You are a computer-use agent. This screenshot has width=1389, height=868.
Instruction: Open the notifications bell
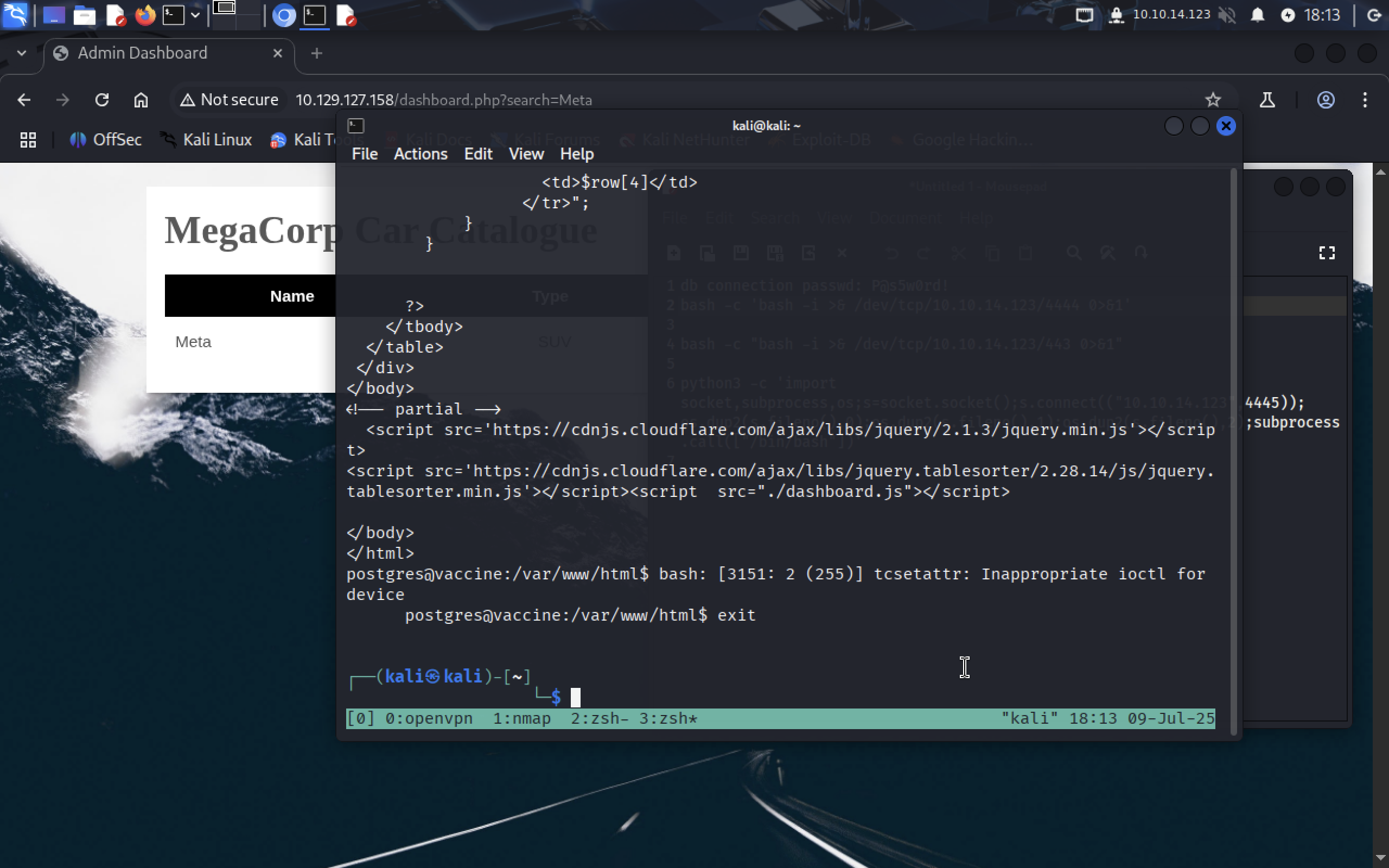pos(1258,15)
